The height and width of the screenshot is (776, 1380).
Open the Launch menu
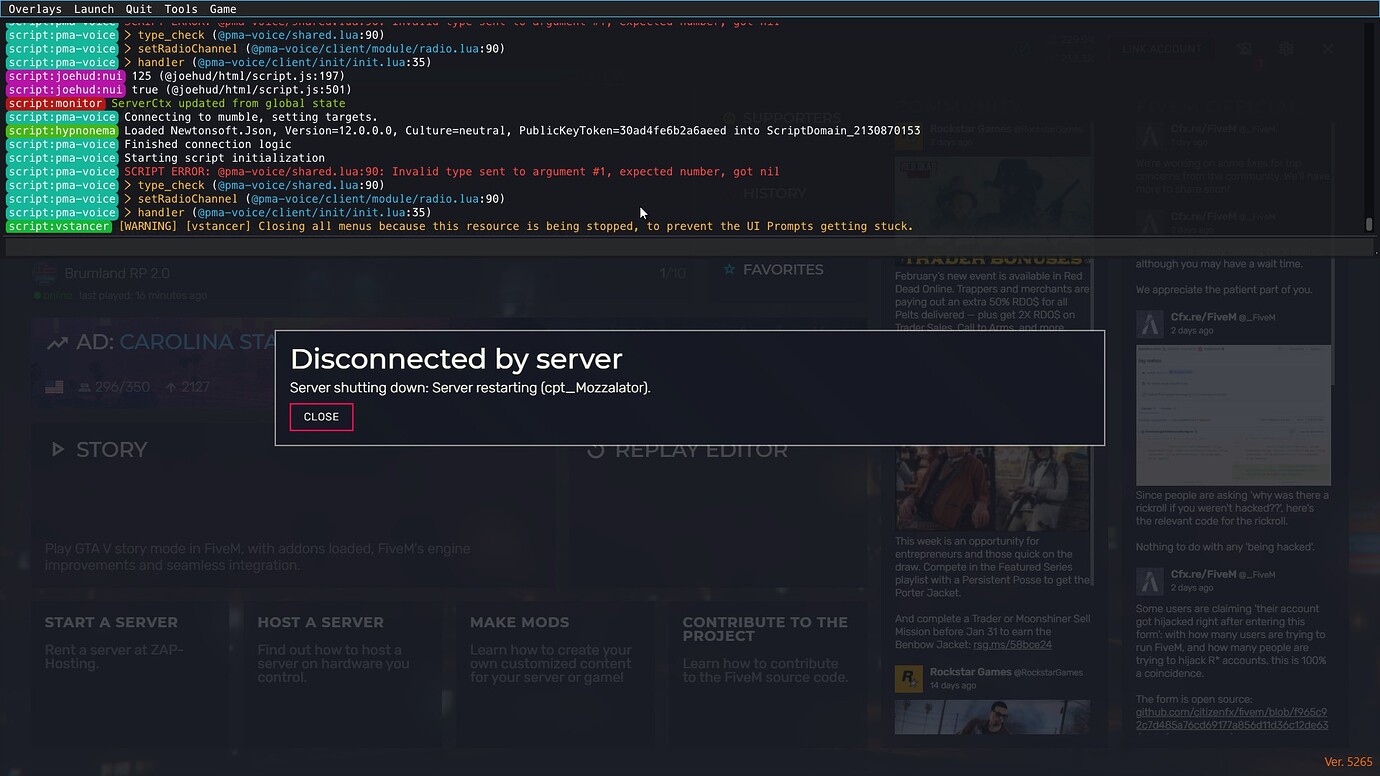[93, 9]
